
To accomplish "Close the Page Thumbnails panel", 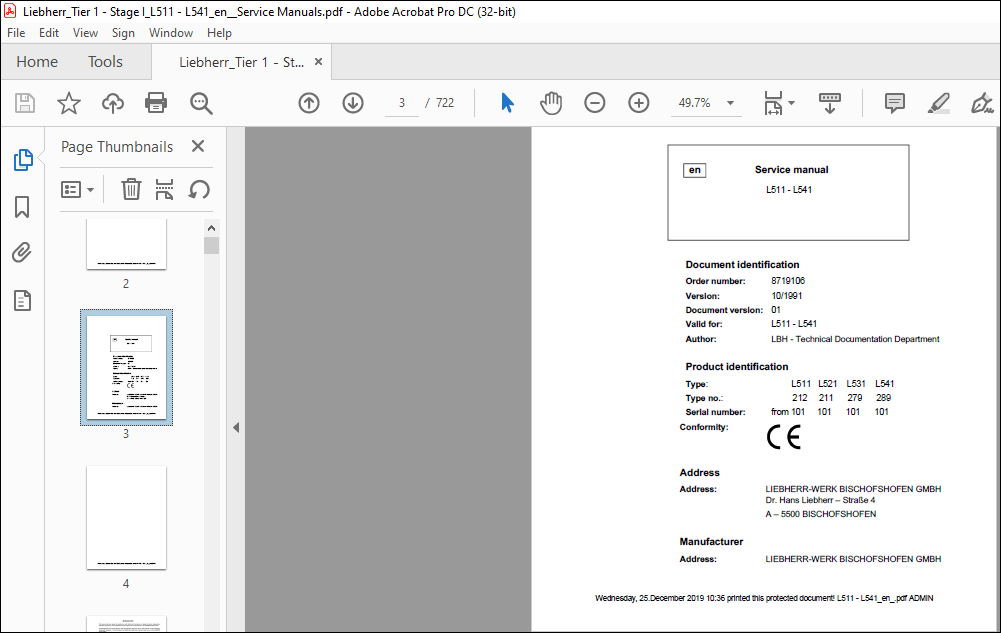I will coord(198,146).
